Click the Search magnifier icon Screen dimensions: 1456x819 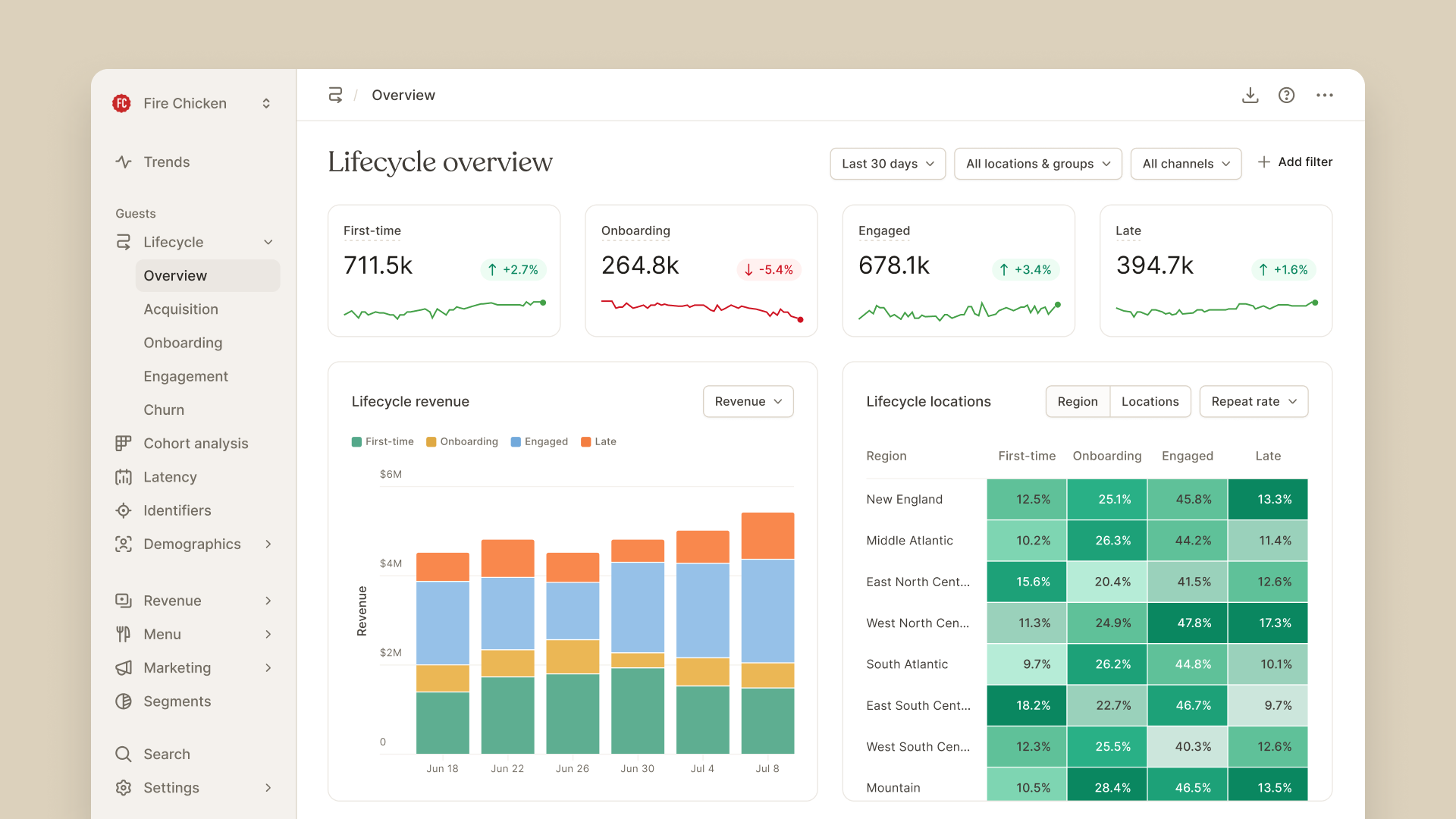coord(124,755)
